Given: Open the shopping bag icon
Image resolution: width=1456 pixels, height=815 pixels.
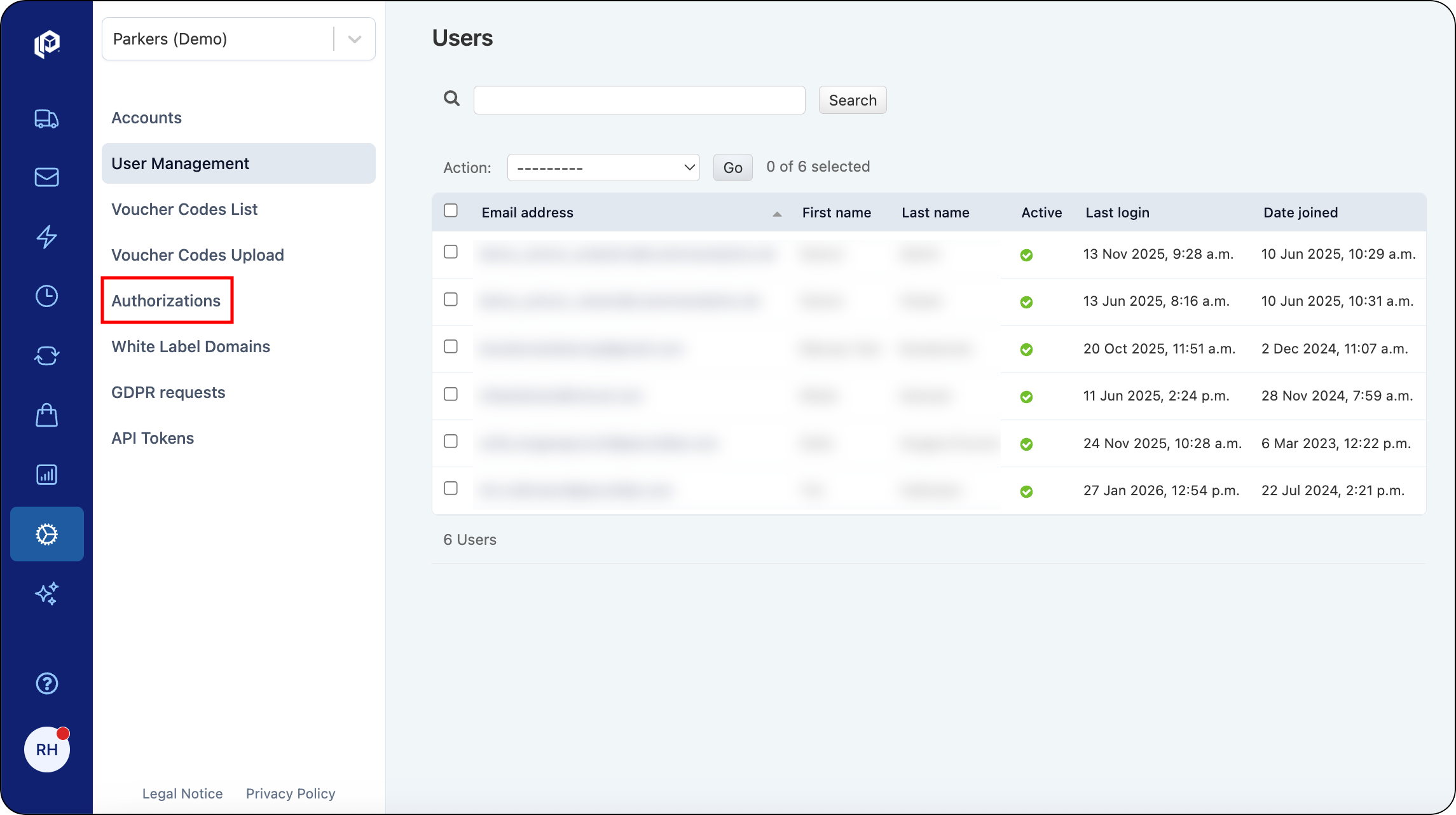Looking at the screenshot, I should 46,414.
